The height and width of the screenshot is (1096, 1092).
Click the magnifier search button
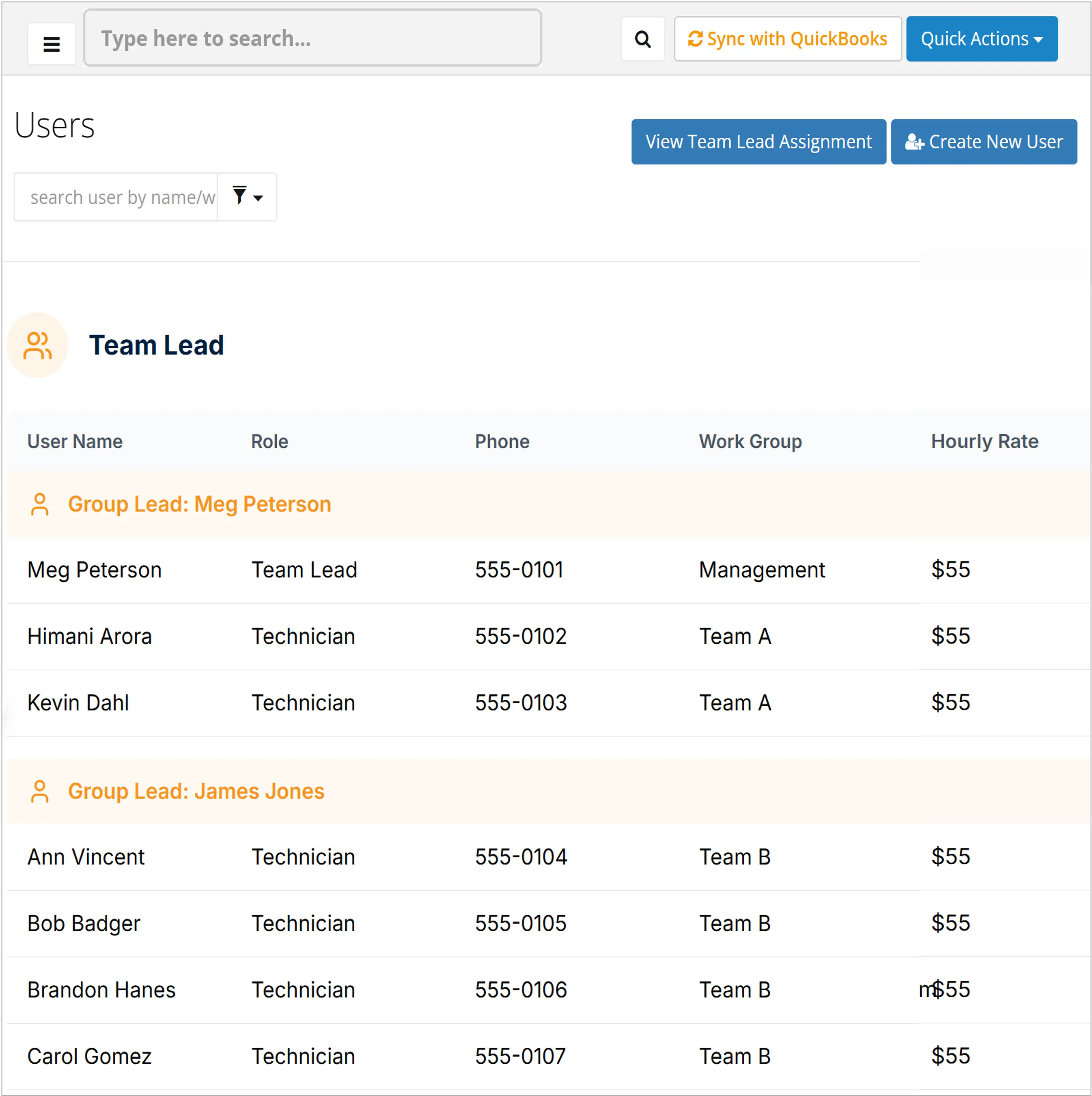[642, 39]
